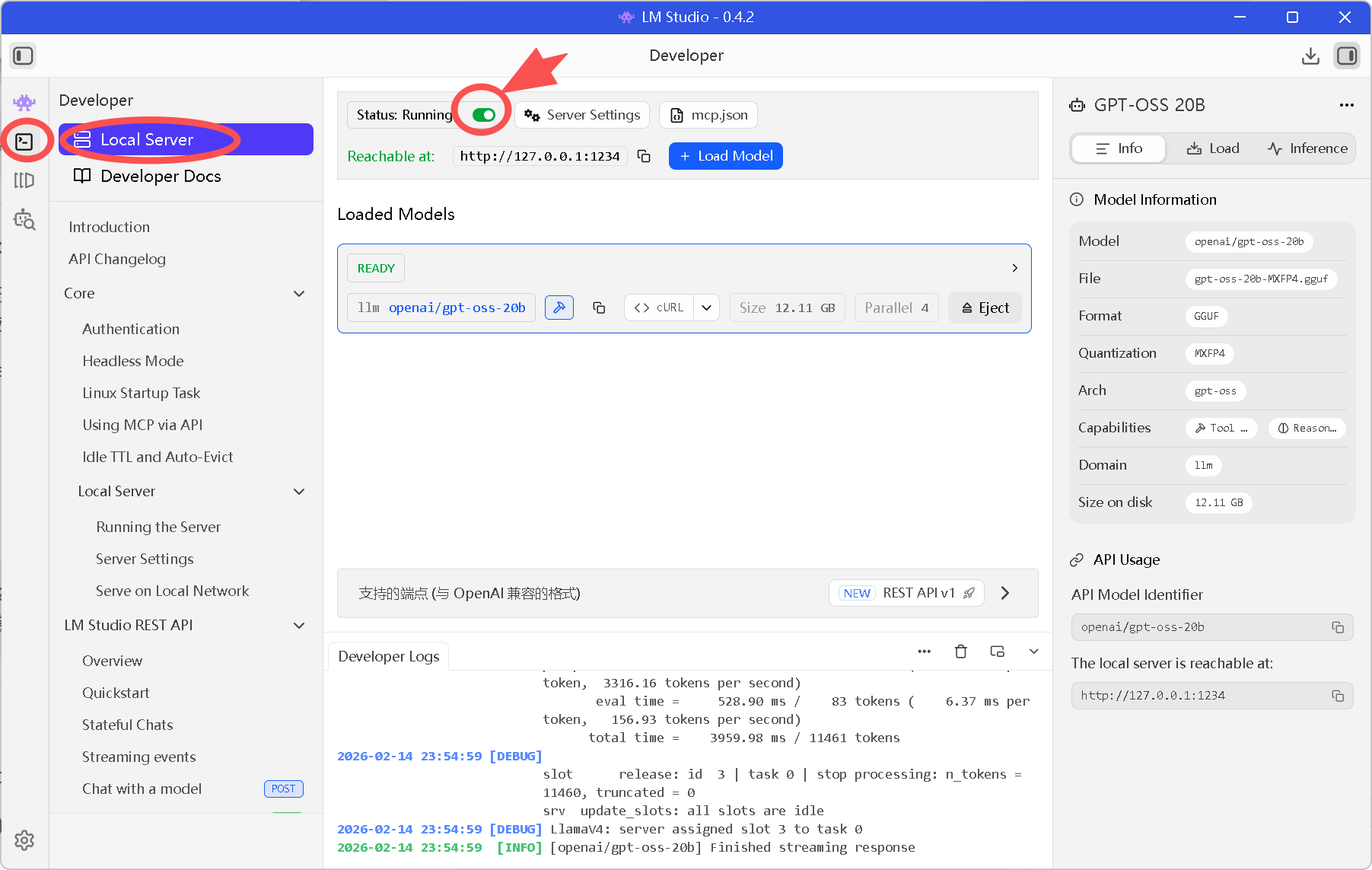Screen dimensions: 1372x870
Task: Open the cURL snippet dropdown arrow
Action: point(707,308)
